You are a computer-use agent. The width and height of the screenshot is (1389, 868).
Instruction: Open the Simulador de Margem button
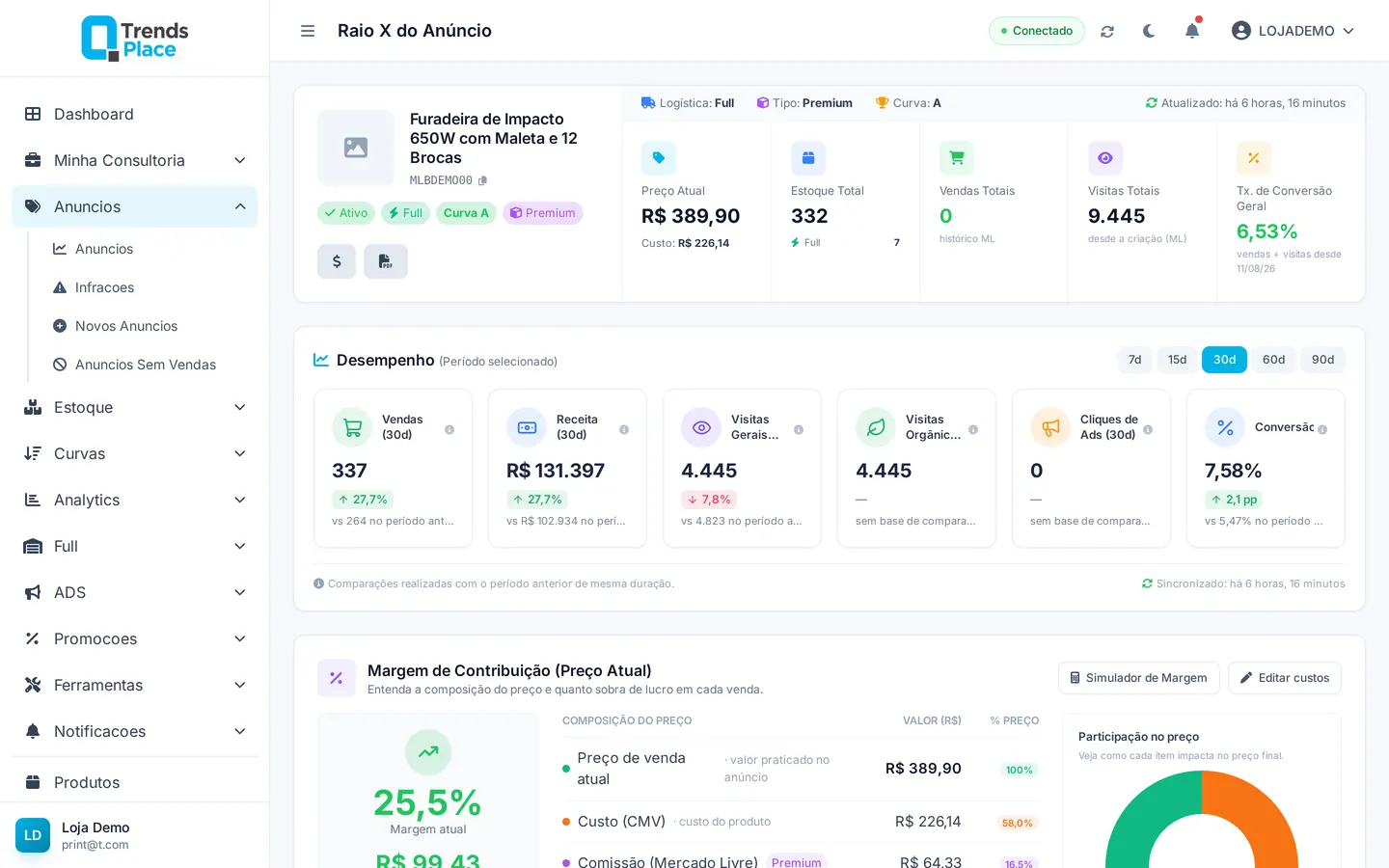pos(1139,678)
